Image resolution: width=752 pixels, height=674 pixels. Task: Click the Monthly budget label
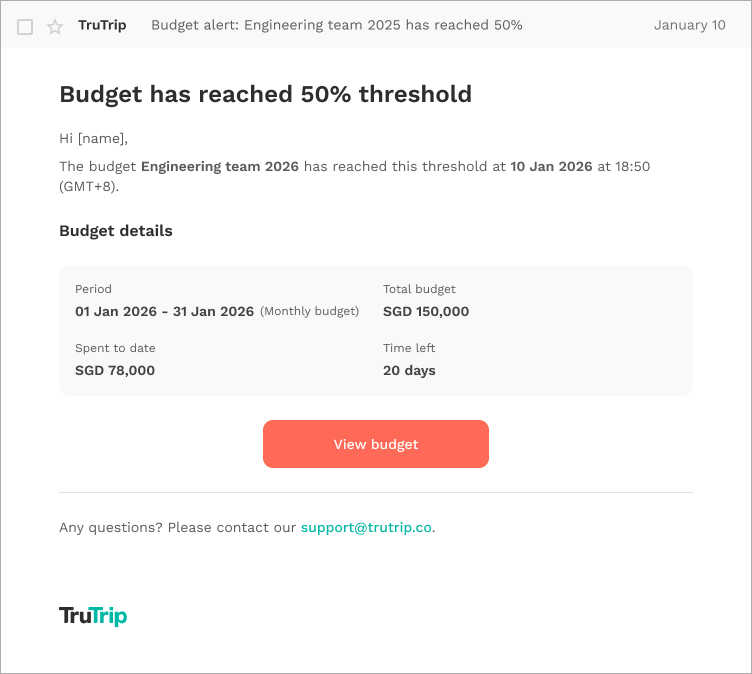click(x=309, y=311)
